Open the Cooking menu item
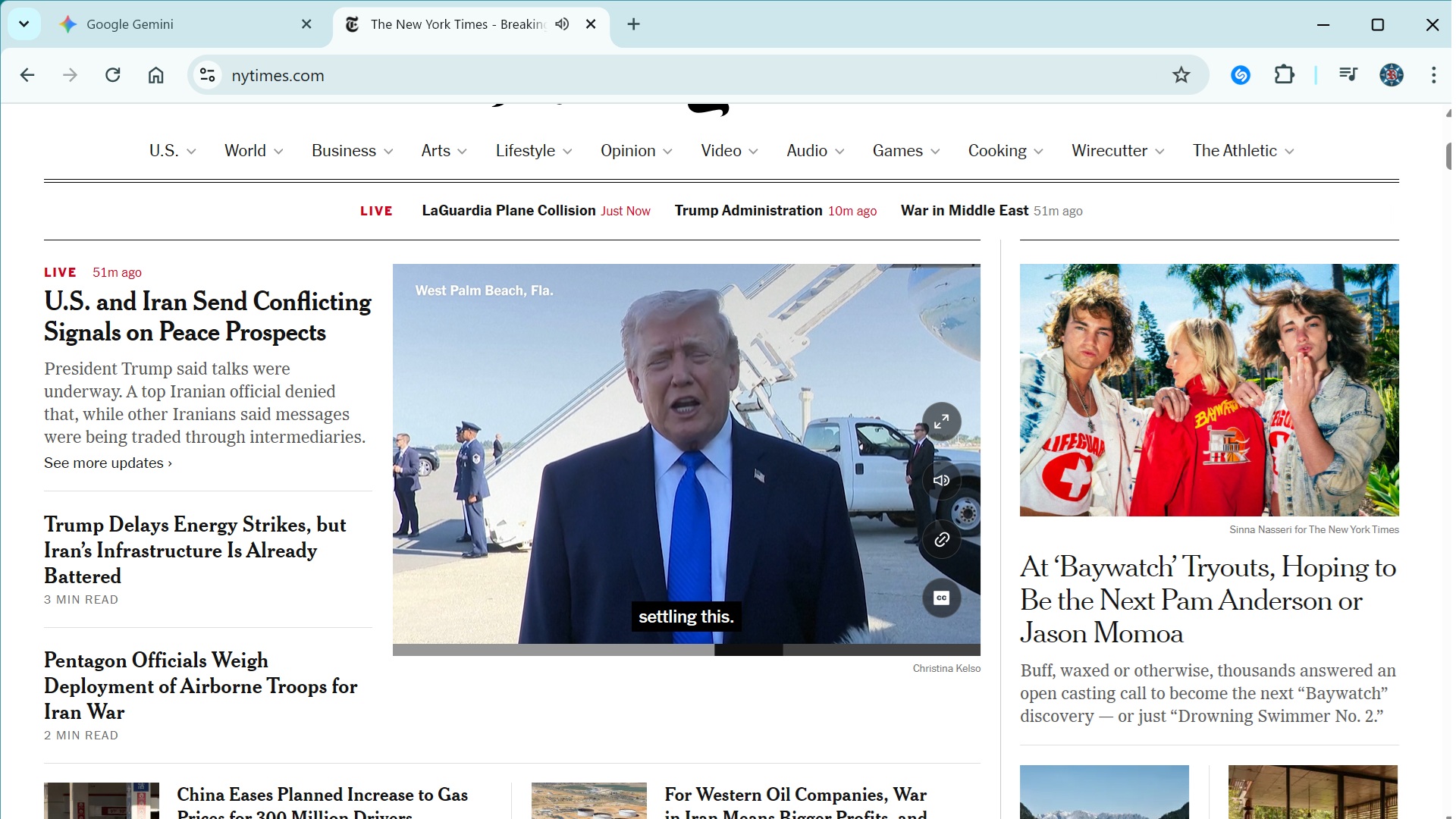This screenshot has height=819, width=1456. (996, 151)
